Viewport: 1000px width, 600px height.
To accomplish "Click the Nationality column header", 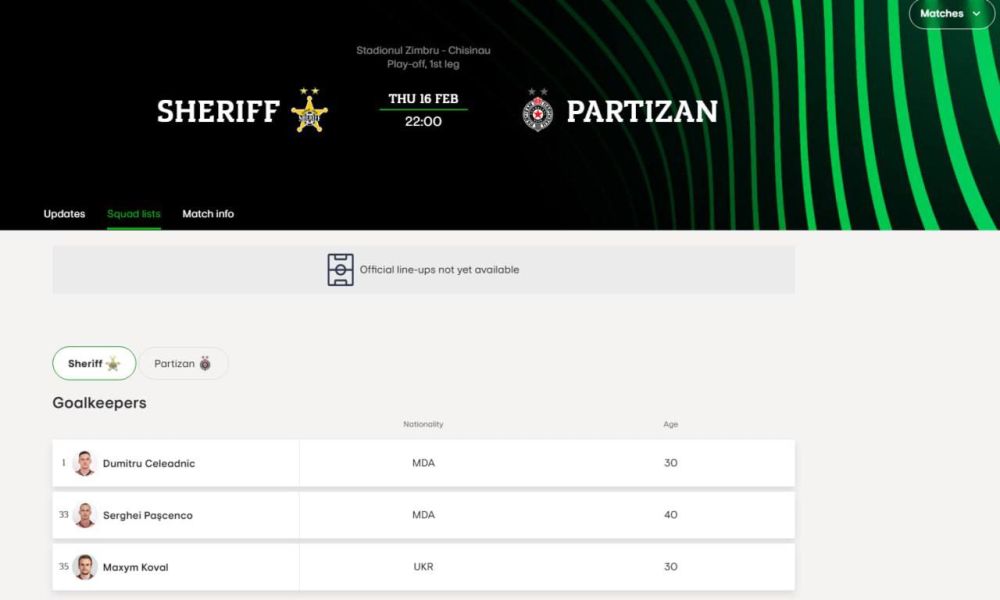I will pyautogui.click(x=423, y=425).
